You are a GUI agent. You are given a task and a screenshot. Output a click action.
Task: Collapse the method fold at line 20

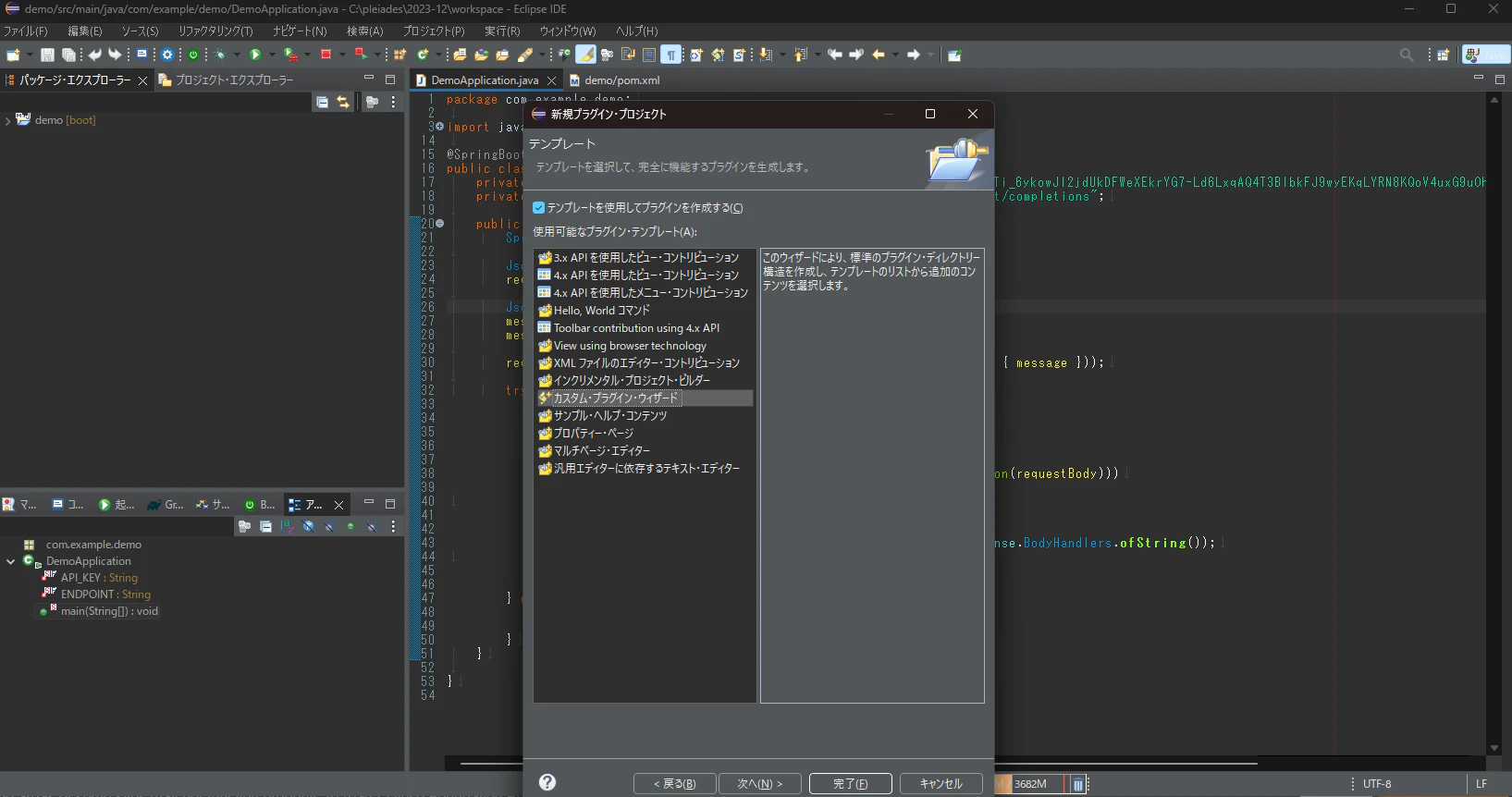pos(439,224)
